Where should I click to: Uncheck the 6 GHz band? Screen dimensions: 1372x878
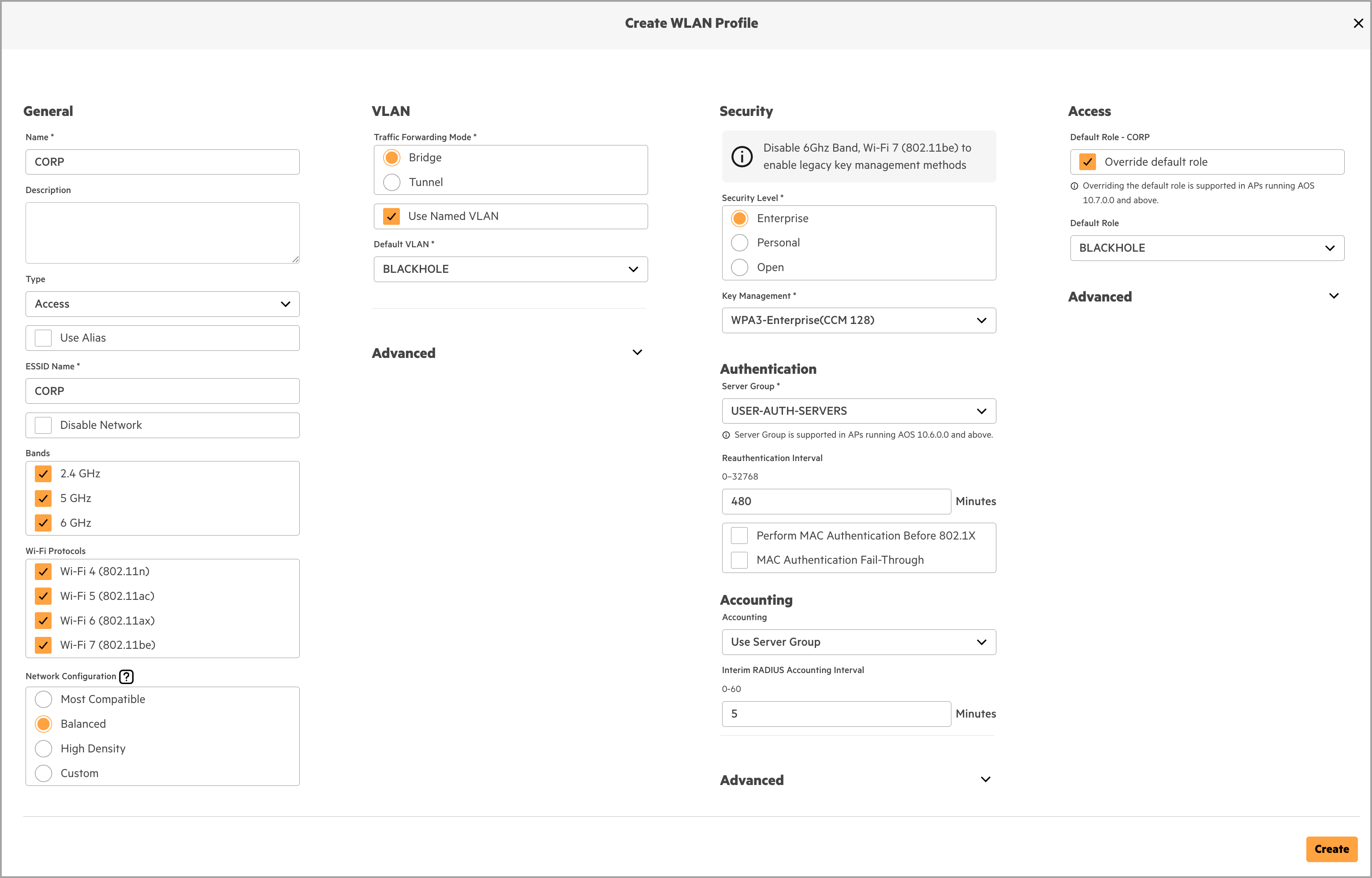[x=43, y=523]
